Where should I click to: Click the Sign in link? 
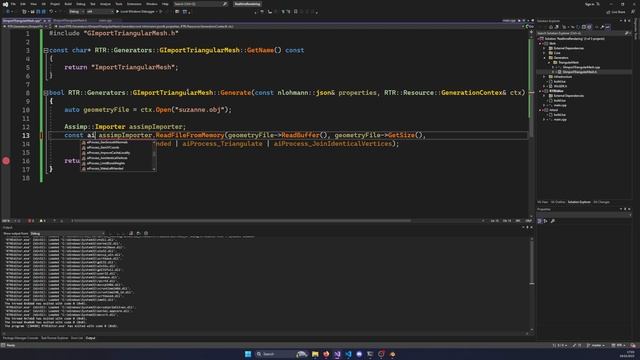coord(590,4)
